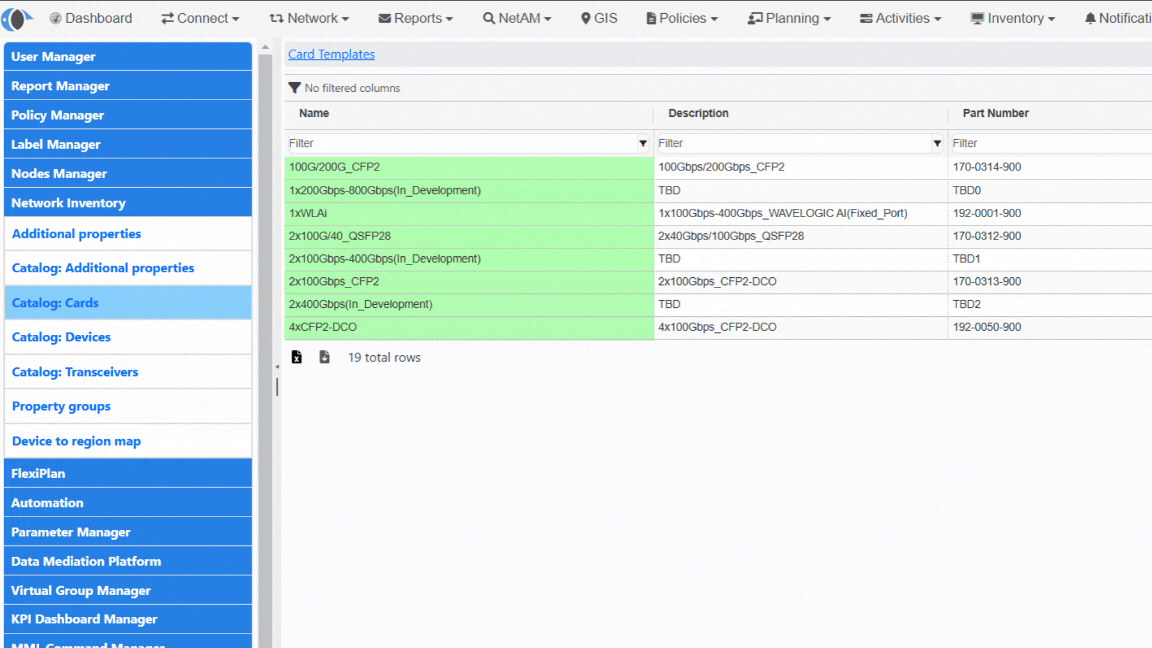The image size is (1152, 648).
Task: Click the sidebar vertical scrollbar
Action: pyautogui.click(x=265, y=351)
